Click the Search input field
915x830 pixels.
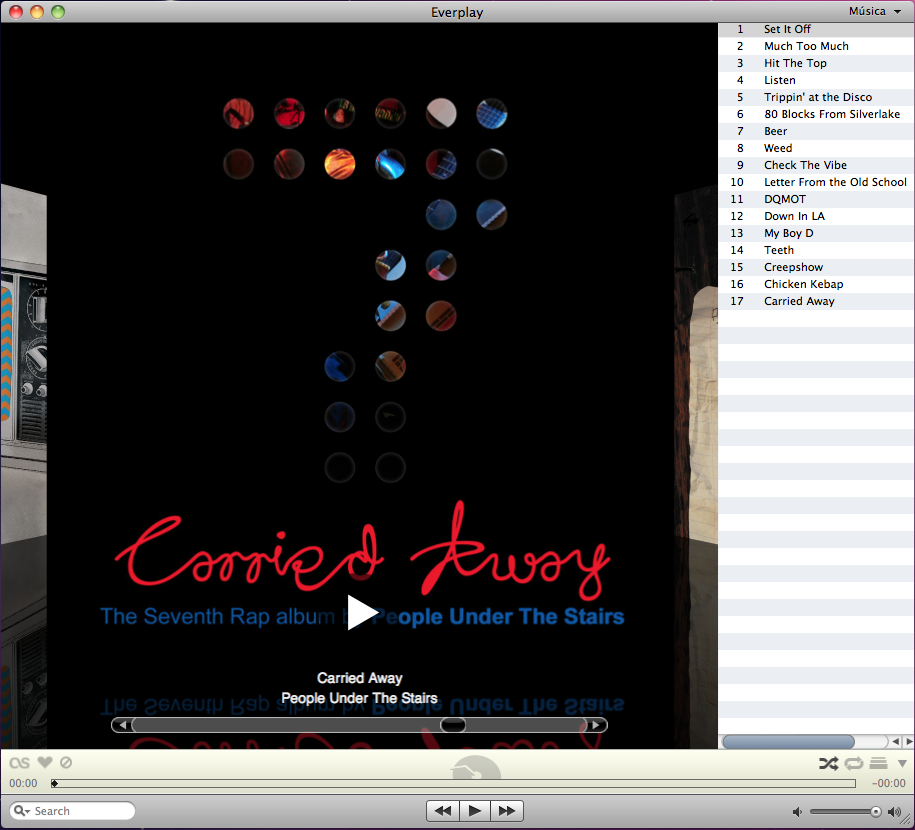(x=72, y=811)
